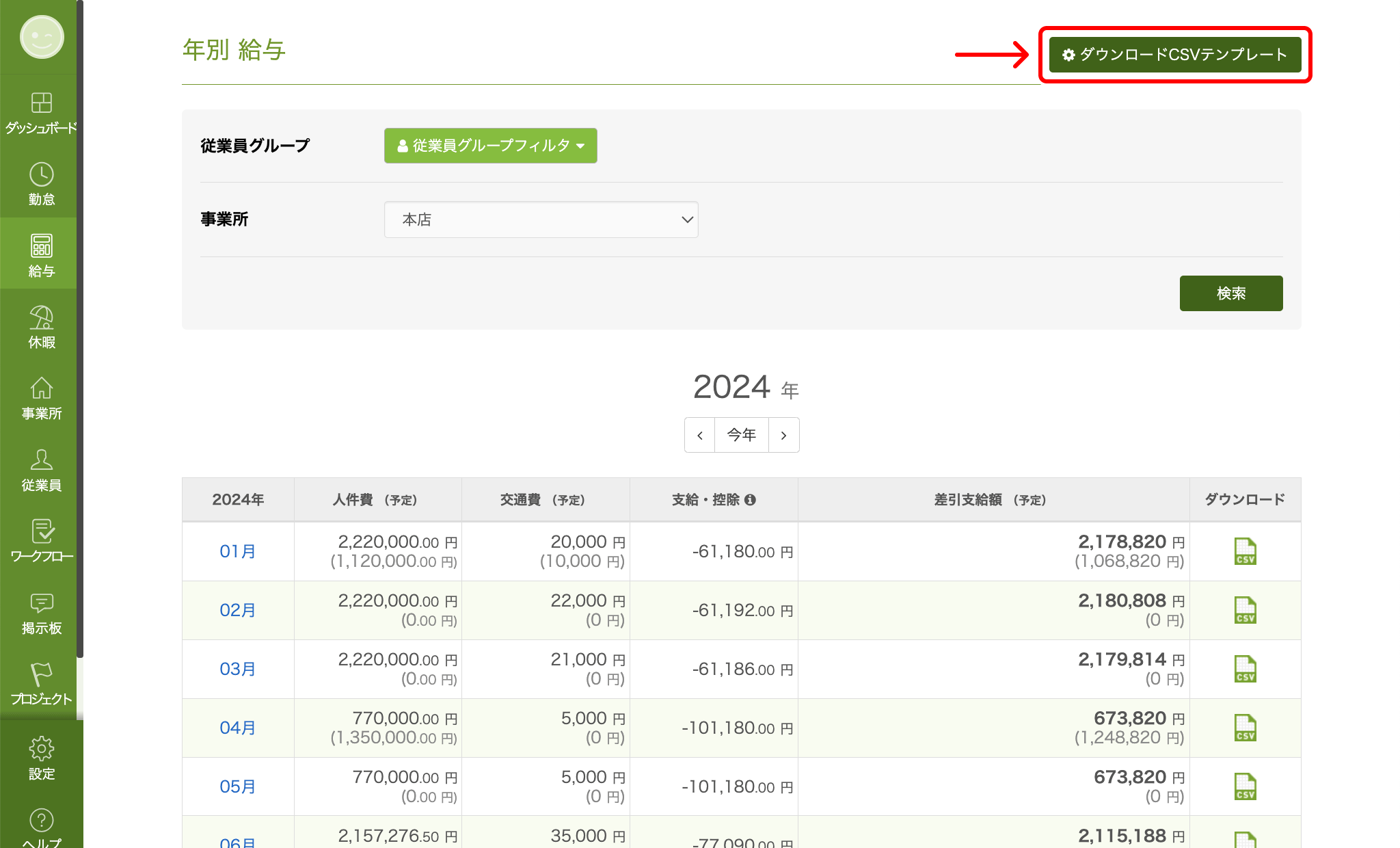Image resolution: width=1400 pixels, height=848 pixels.
Task: Download the 03月 CSV file icon
Action: [1245, 669]
